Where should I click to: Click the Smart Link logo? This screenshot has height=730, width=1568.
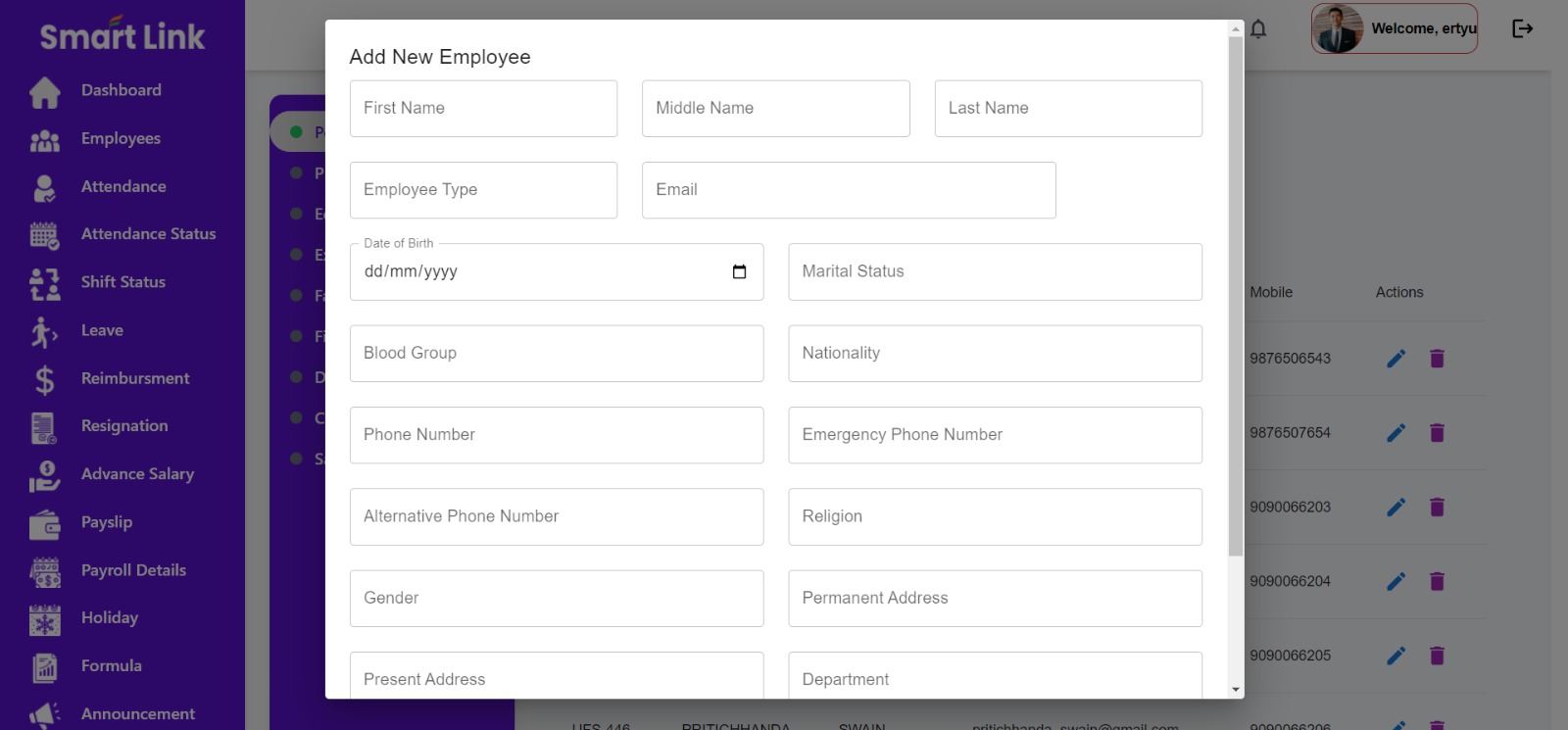tap(122, 35)
